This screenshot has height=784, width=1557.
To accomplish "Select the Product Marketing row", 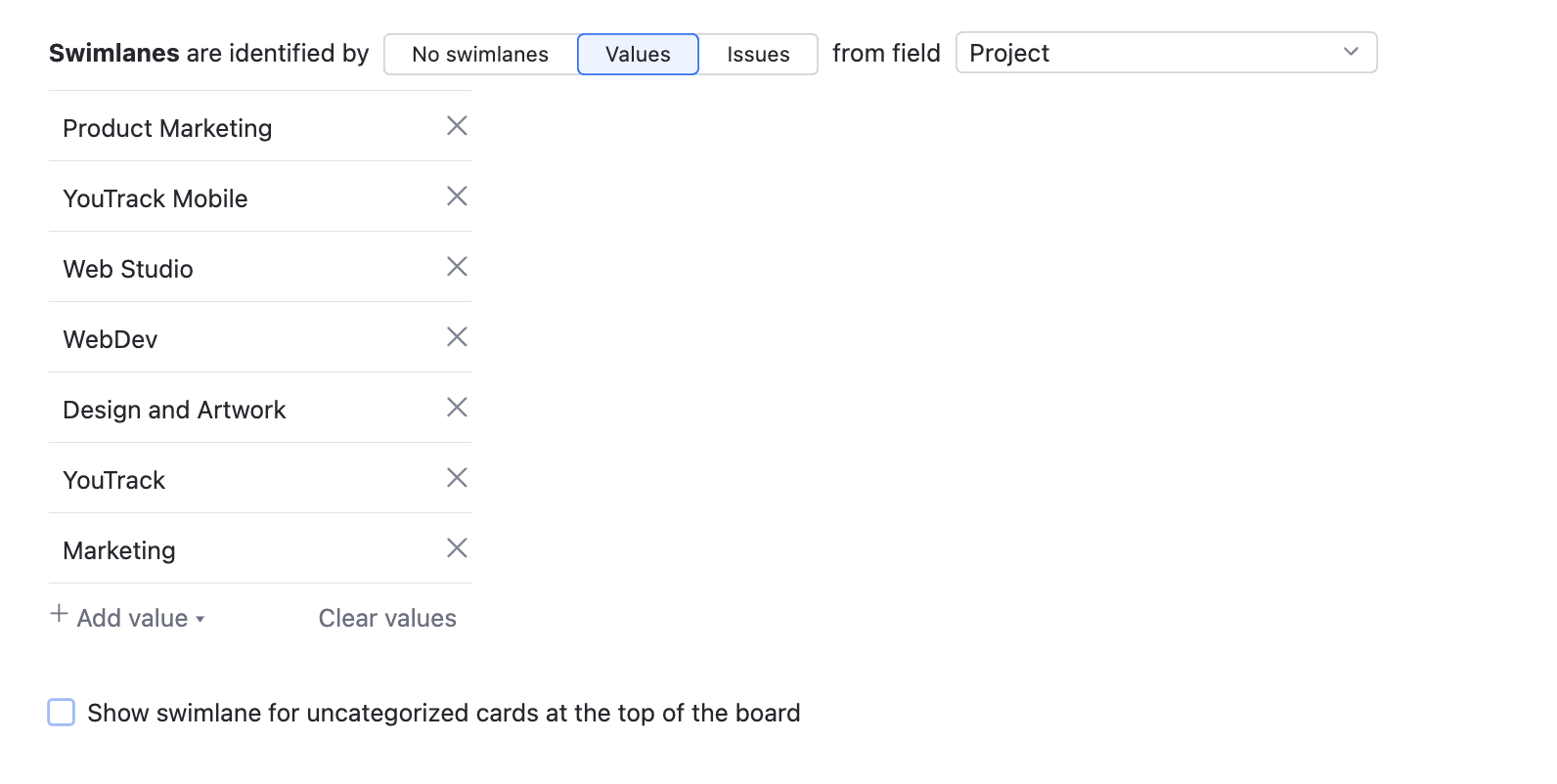I will (x=167, y=129).
